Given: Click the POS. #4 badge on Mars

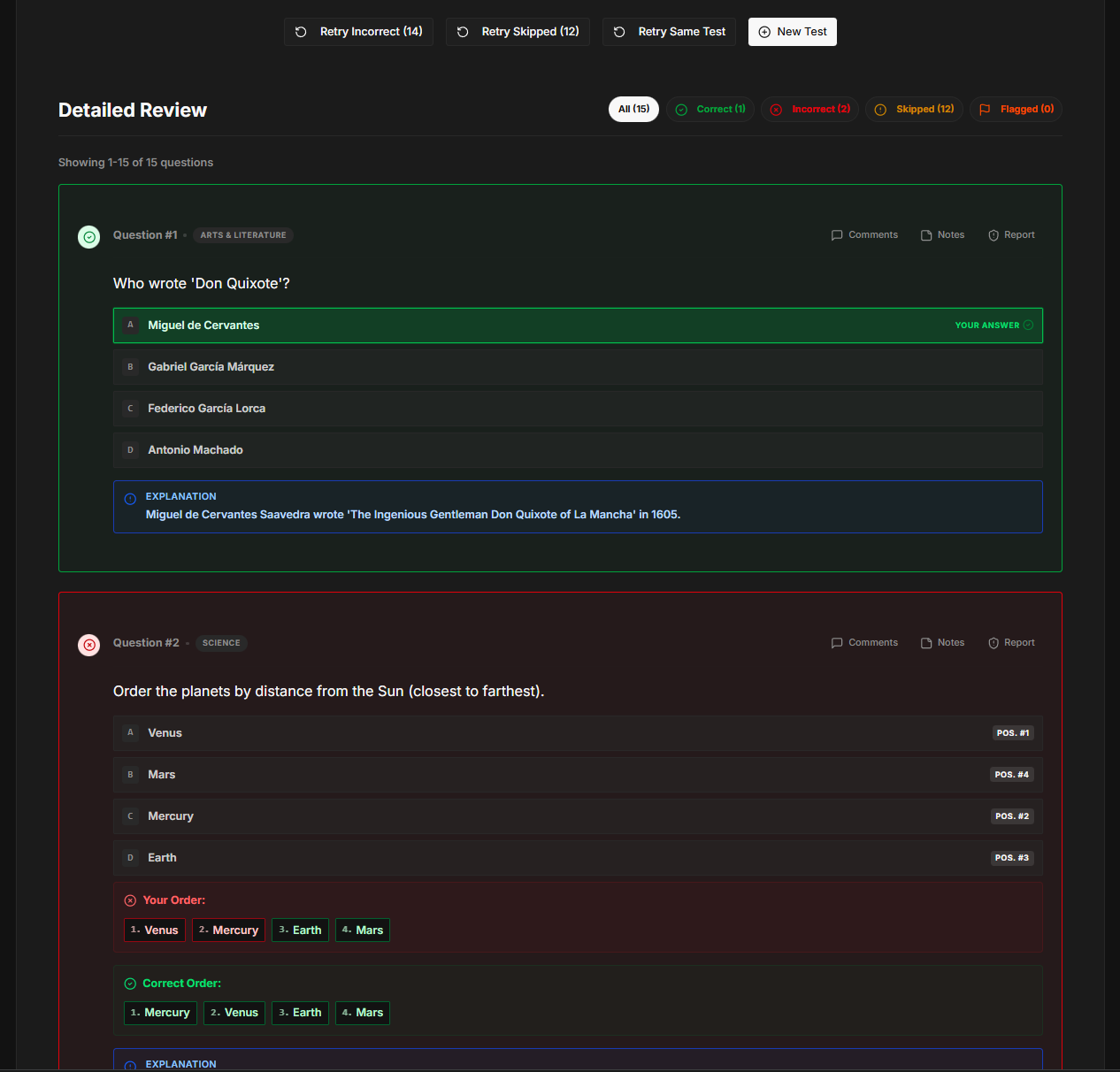Looking at the screenshot, I should (x=1011, y=775).
